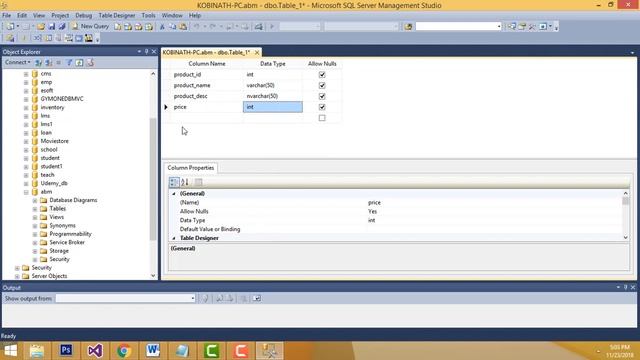Select the product_name column name cell

pos(207,85)
